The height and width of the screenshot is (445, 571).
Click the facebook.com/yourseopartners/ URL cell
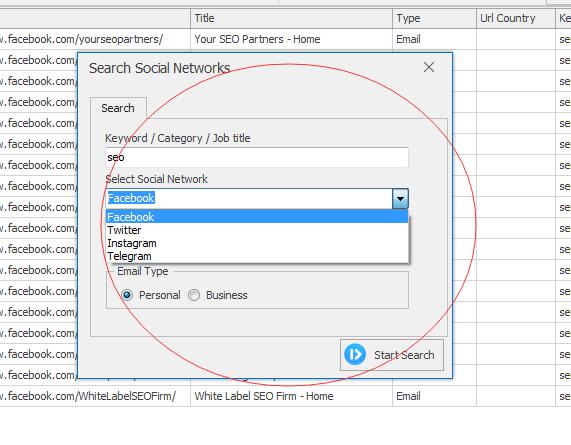[95, 39]
